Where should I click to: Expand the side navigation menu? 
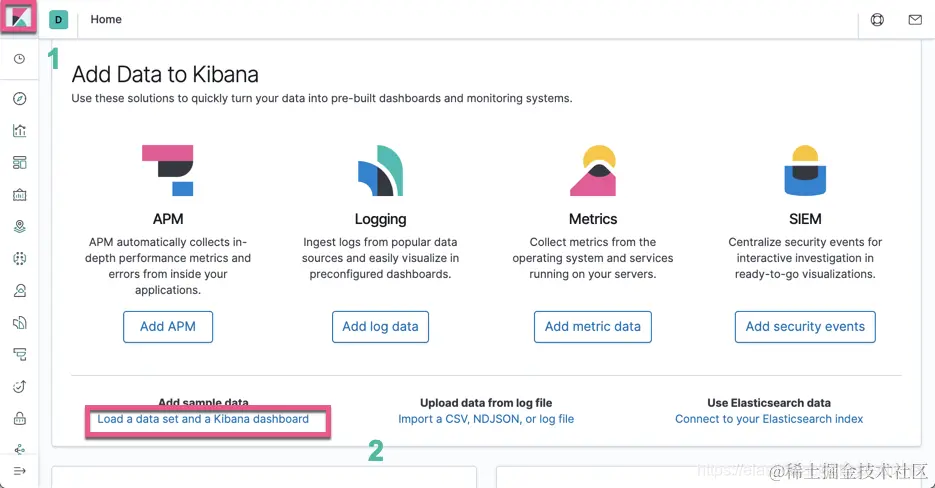tap(19, 470)
